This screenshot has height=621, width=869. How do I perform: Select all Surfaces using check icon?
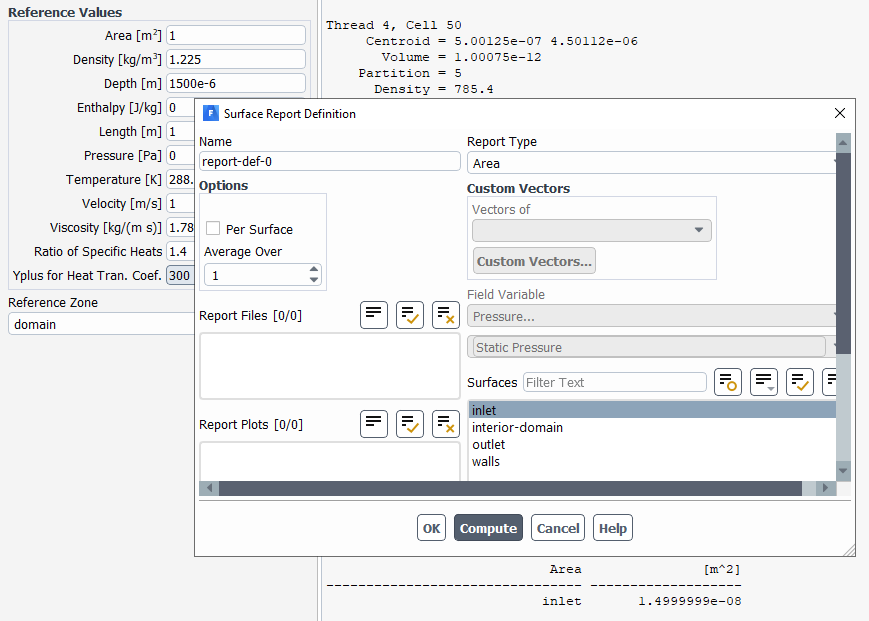[x=800, y=382]
